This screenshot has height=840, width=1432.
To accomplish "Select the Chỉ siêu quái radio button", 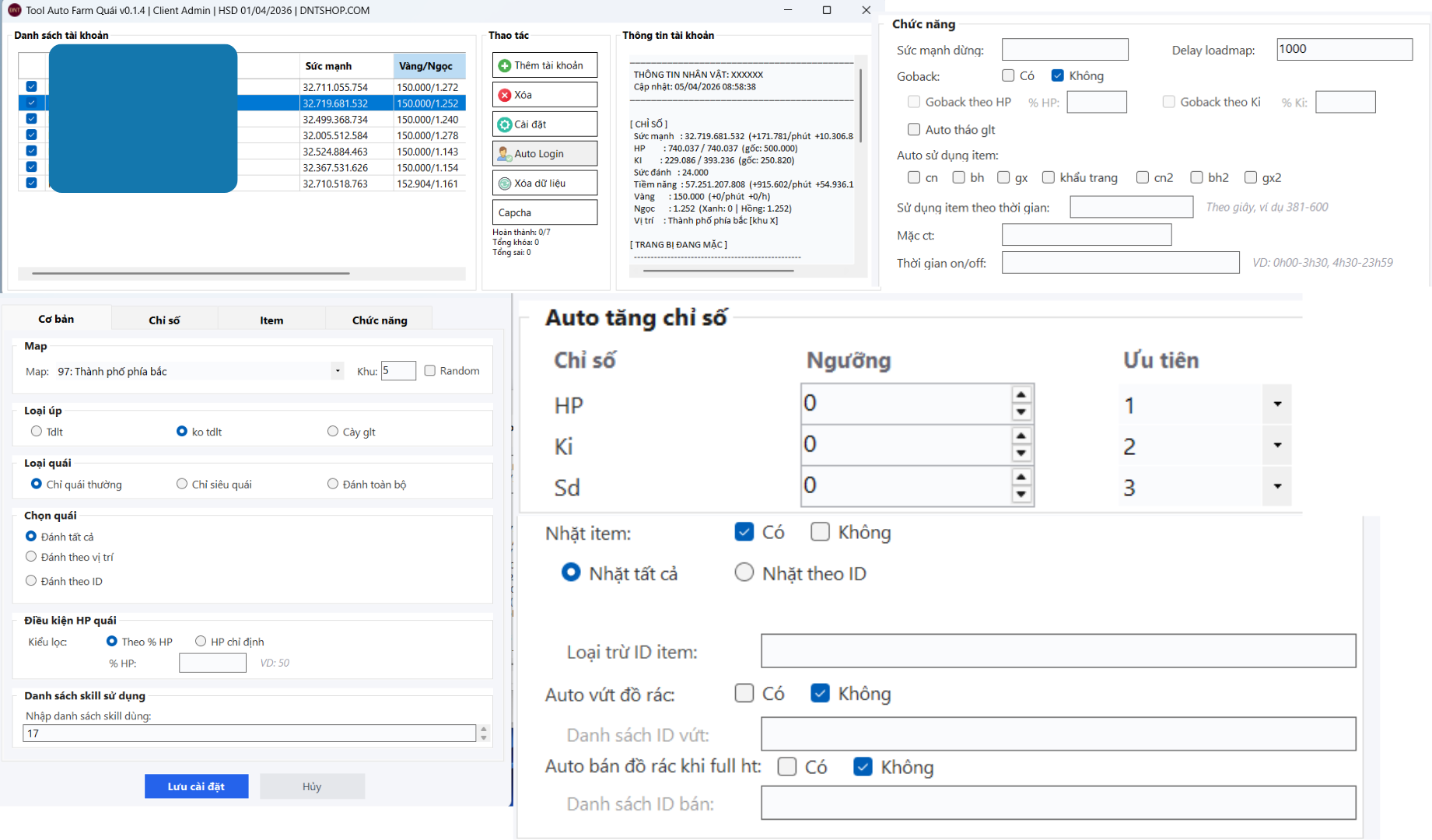I will 182,484.
